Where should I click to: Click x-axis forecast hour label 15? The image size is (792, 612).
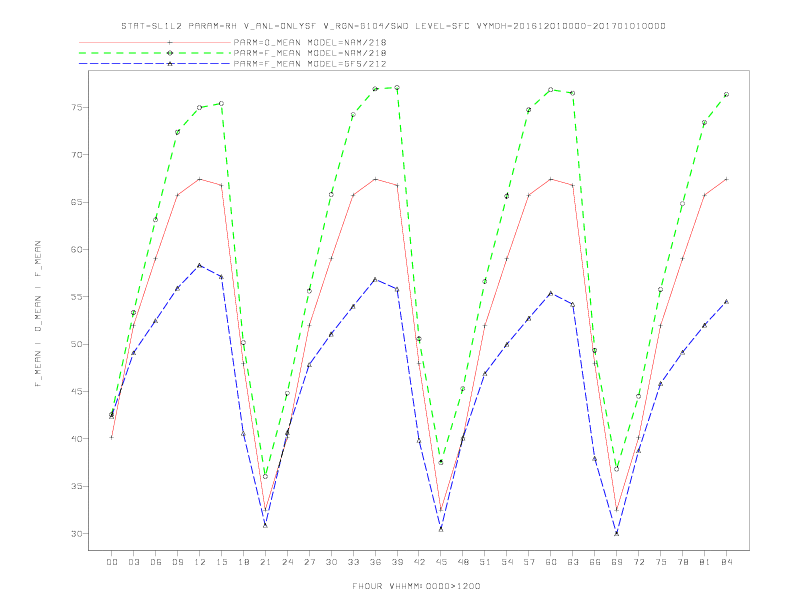[x=221, y=562]
